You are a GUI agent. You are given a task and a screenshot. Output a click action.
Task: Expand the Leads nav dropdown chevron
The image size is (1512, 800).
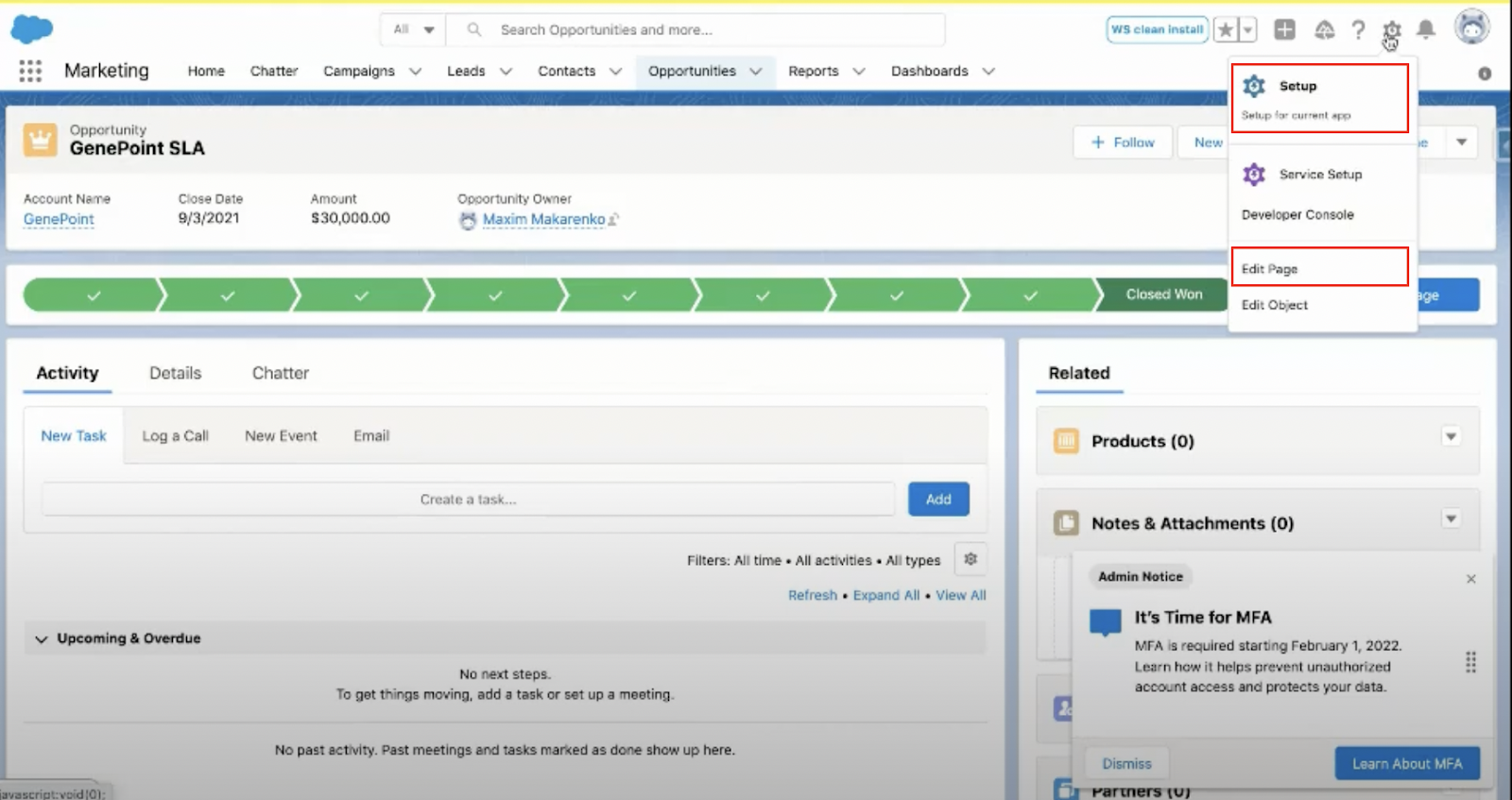[x=506, y=71]
